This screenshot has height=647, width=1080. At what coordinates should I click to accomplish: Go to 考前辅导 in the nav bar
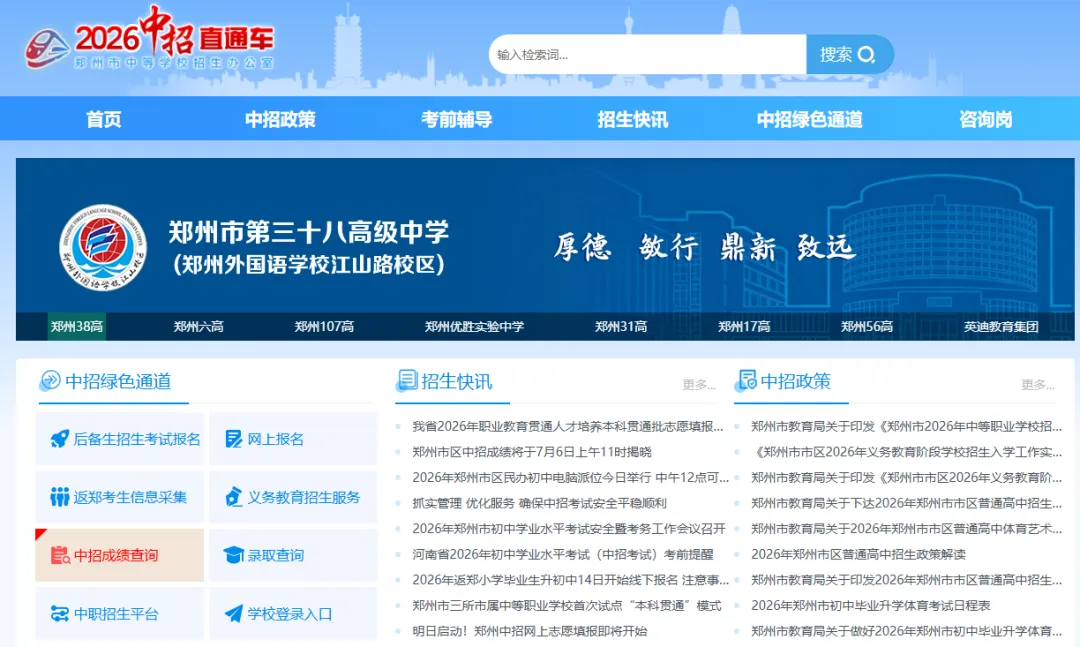[x=457, y=119]
